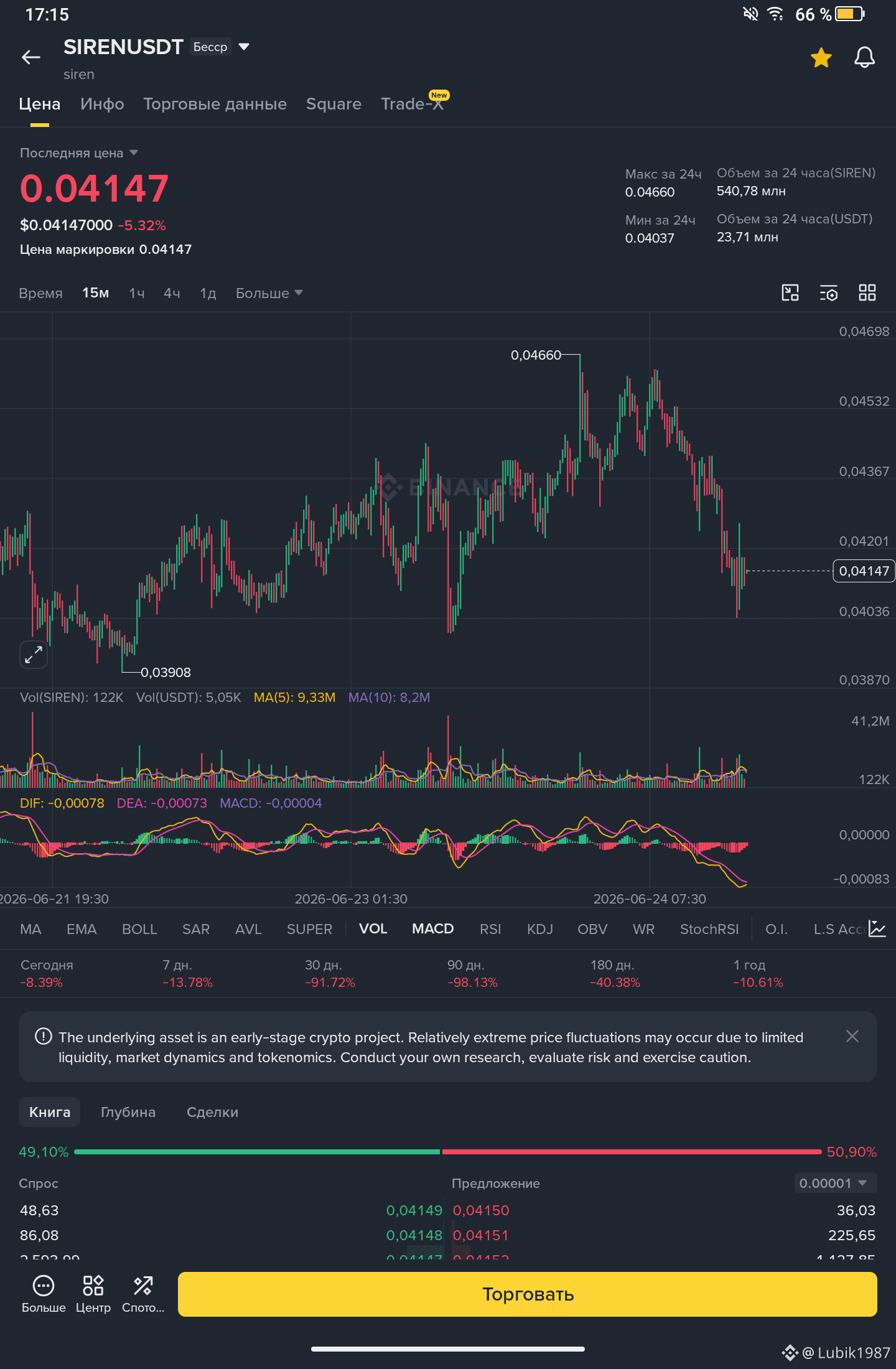The height and width of the screenshot is (1369, 896).
Task: Tap the 0,04660 chart high label
Action: click(x=536, y=355)
